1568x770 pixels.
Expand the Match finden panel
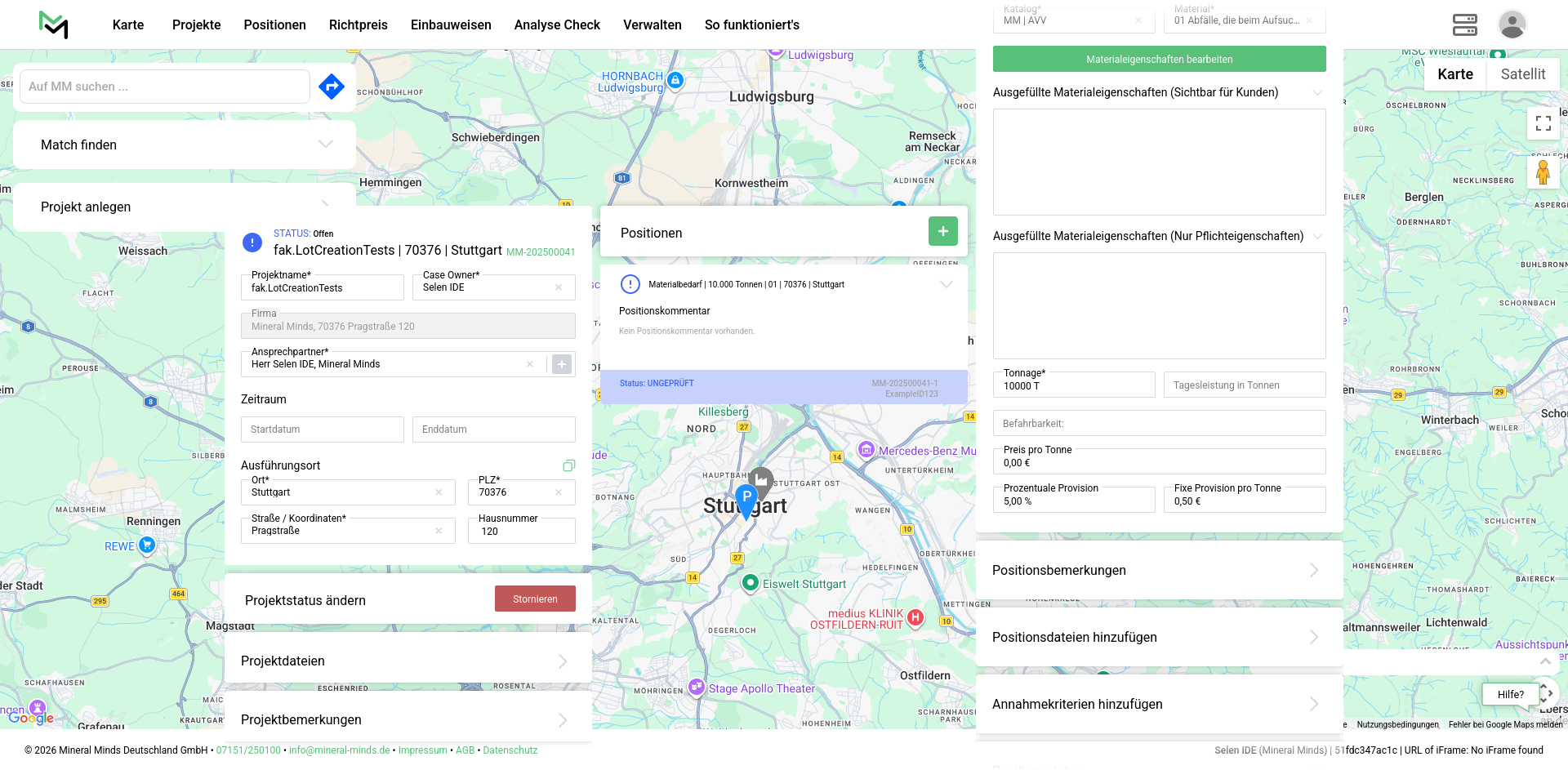tap(325, 145)
